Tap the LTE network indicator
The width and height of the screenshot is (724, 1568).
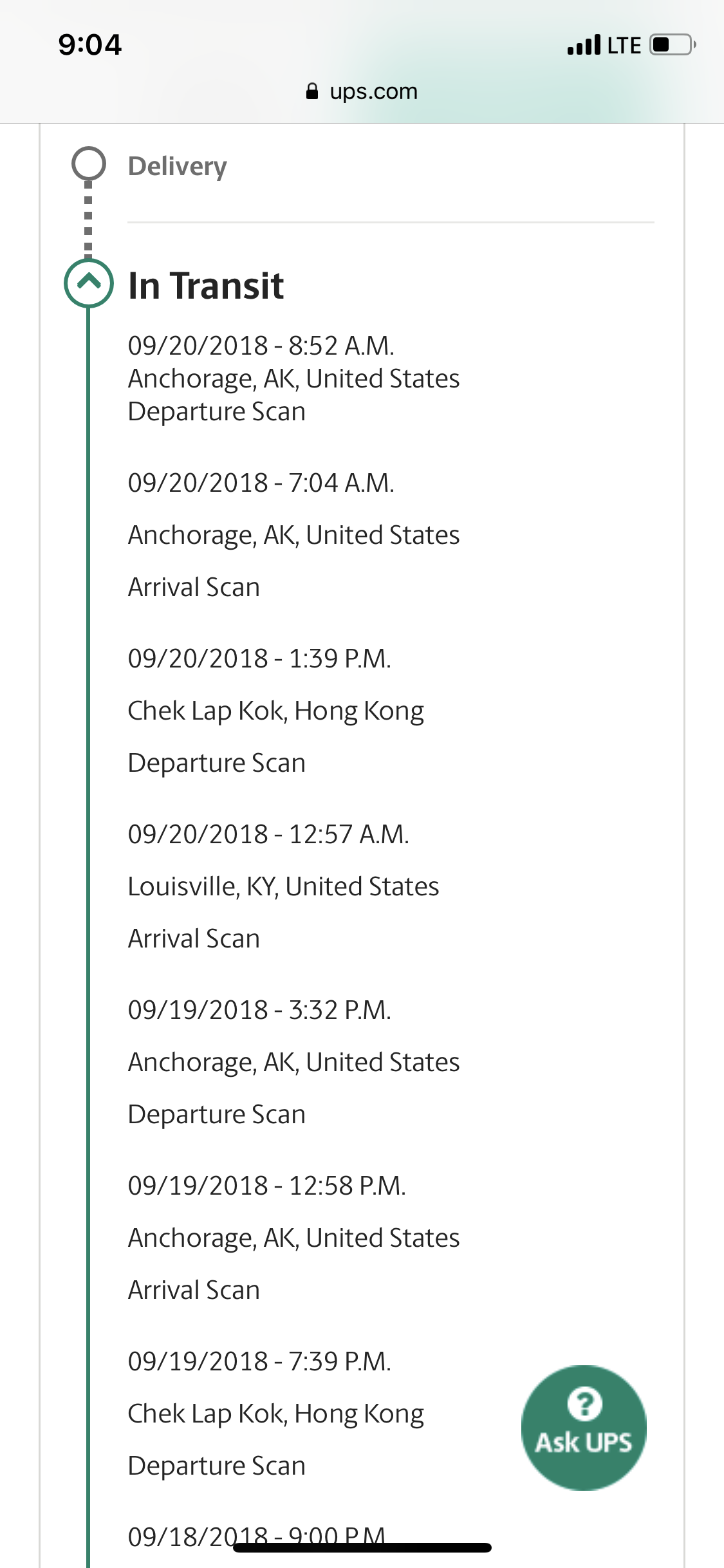click(x=624, y=46)
